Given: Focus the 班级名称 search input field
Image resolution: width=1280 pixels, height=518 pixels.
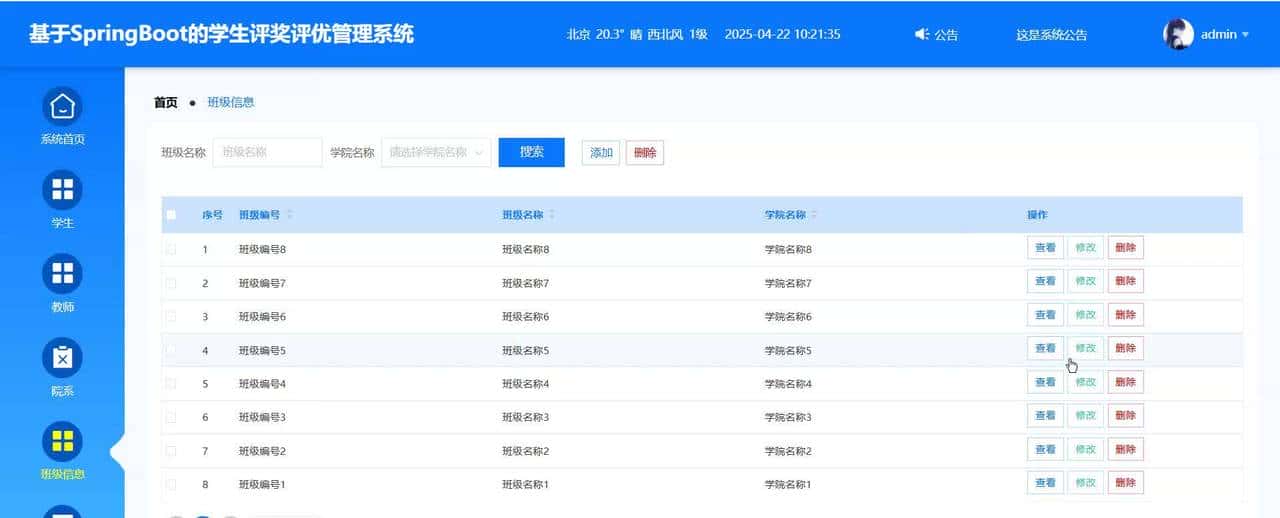Looking at the screenshot, I should (x=267, y=153).
